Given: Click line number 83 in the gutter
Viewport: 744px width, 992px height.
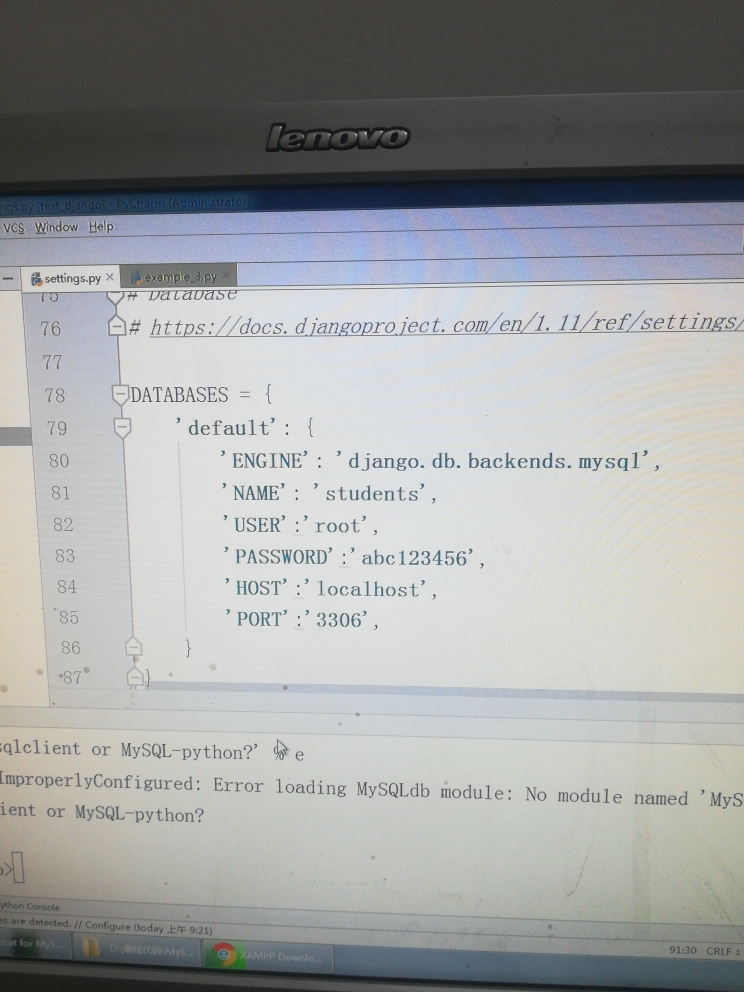Looking at the screenshot, I should pos(65,555).
